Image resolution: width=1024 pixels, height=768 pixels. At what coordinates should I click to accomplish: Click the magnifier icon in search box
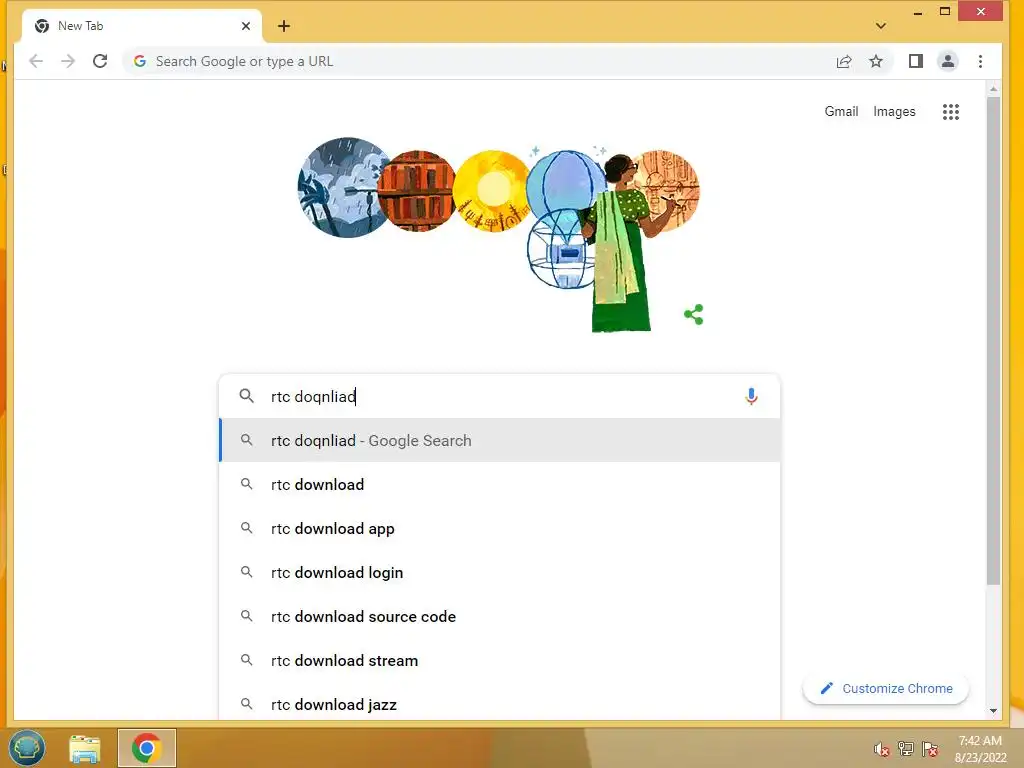pyautogui.click(x=246, y=396)
